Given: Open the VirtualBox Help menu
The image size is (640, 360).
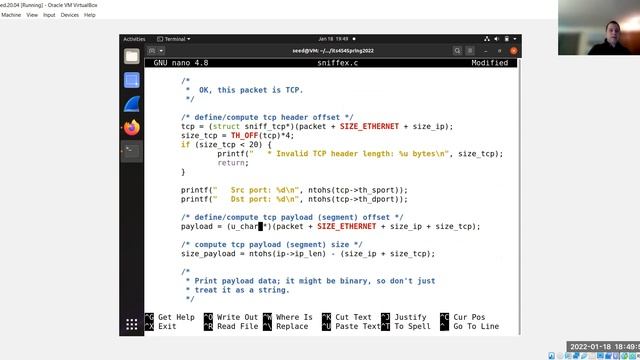Looking at the screenshot, I should click(89, 15).
